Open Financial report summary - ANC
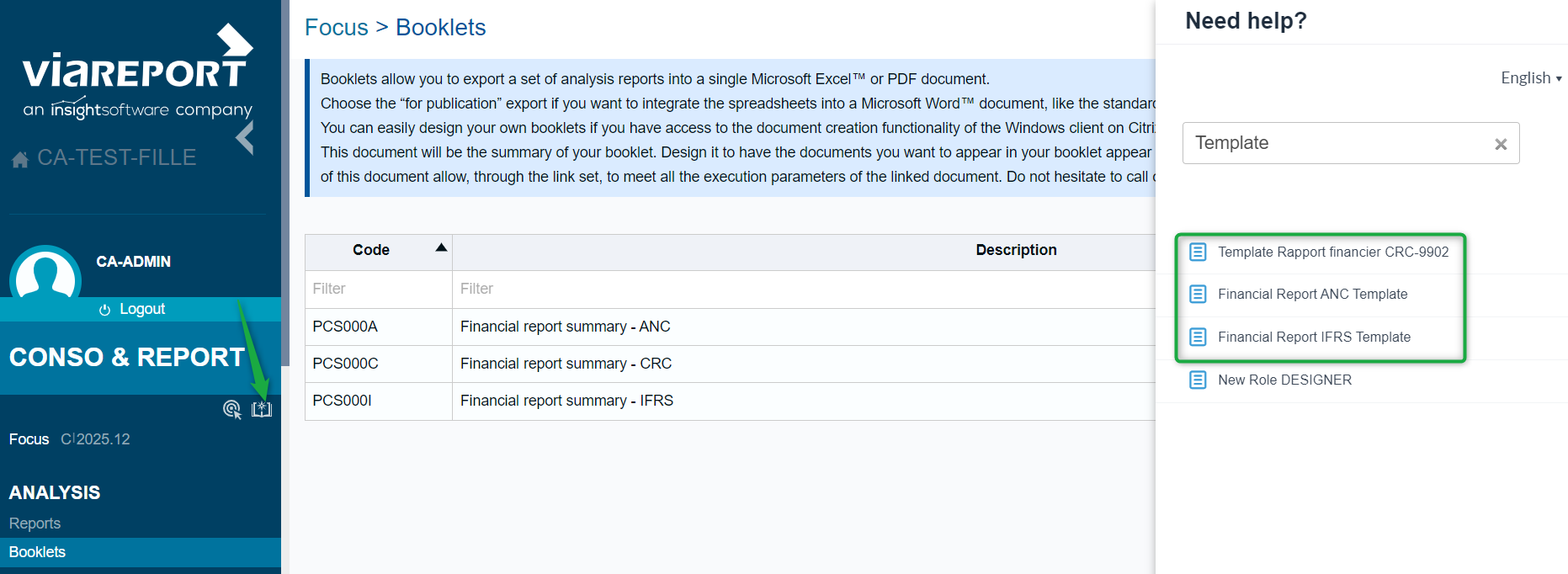Image resolution: width=1568 pixels, height=574 pixels. pyautogui.click(x=566, y=327)
